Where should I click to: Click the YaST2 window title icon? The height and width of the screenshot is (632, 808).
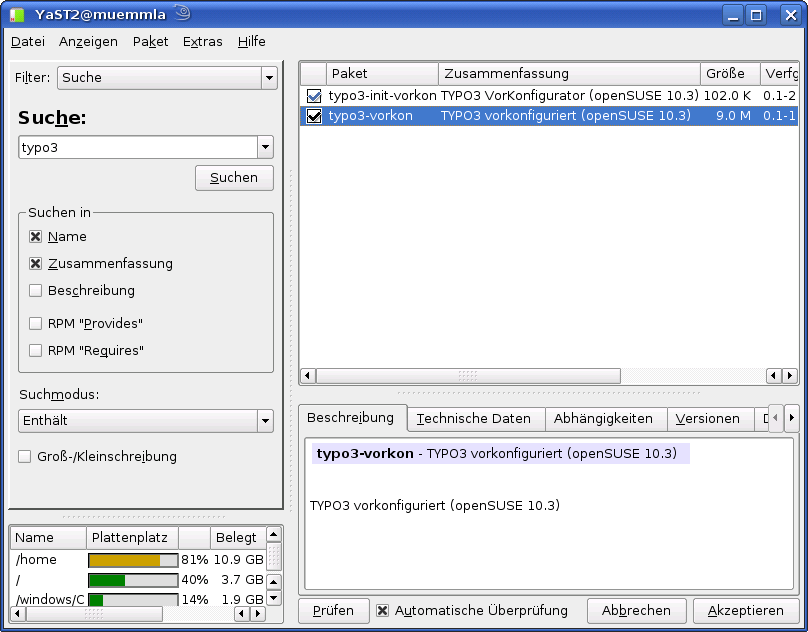point(17,14)
